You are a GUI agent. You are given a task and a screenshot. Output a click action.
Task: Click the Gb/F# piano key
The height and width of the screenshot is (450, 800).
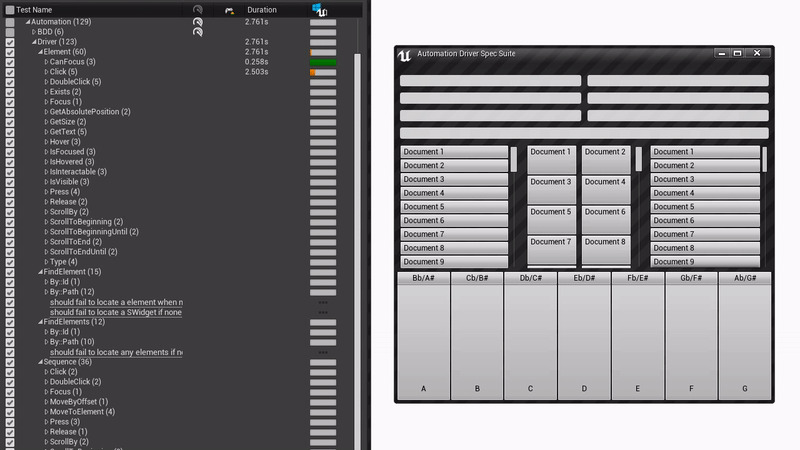(x=691, y=335)
